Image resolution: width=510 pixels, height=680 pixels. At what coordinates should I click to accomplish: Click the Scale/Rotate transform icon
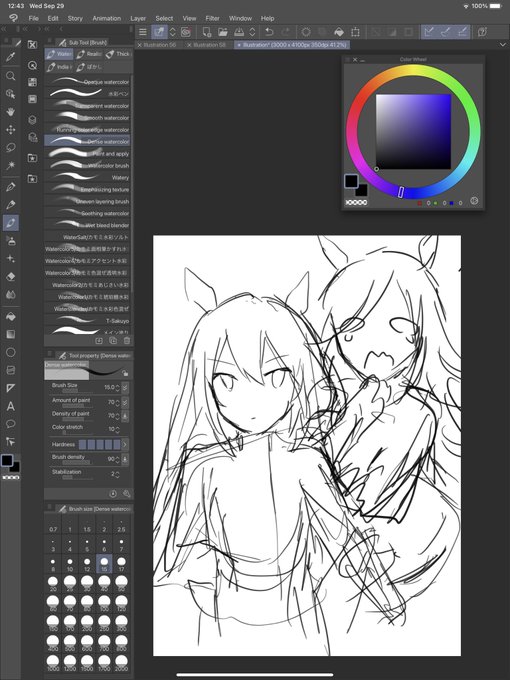click(x=355, y=32)
